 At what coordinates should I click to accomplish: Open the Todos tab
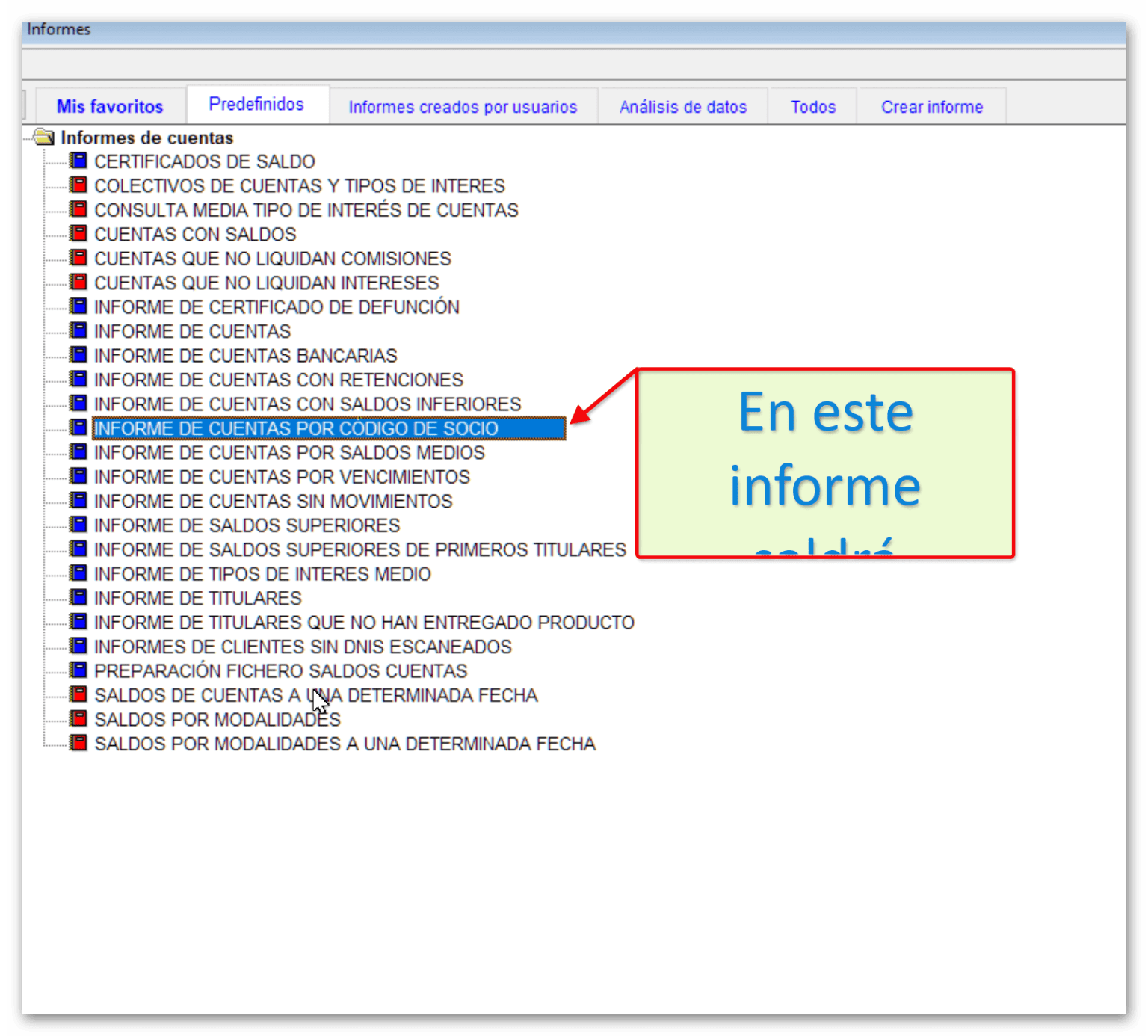[812, 107]
